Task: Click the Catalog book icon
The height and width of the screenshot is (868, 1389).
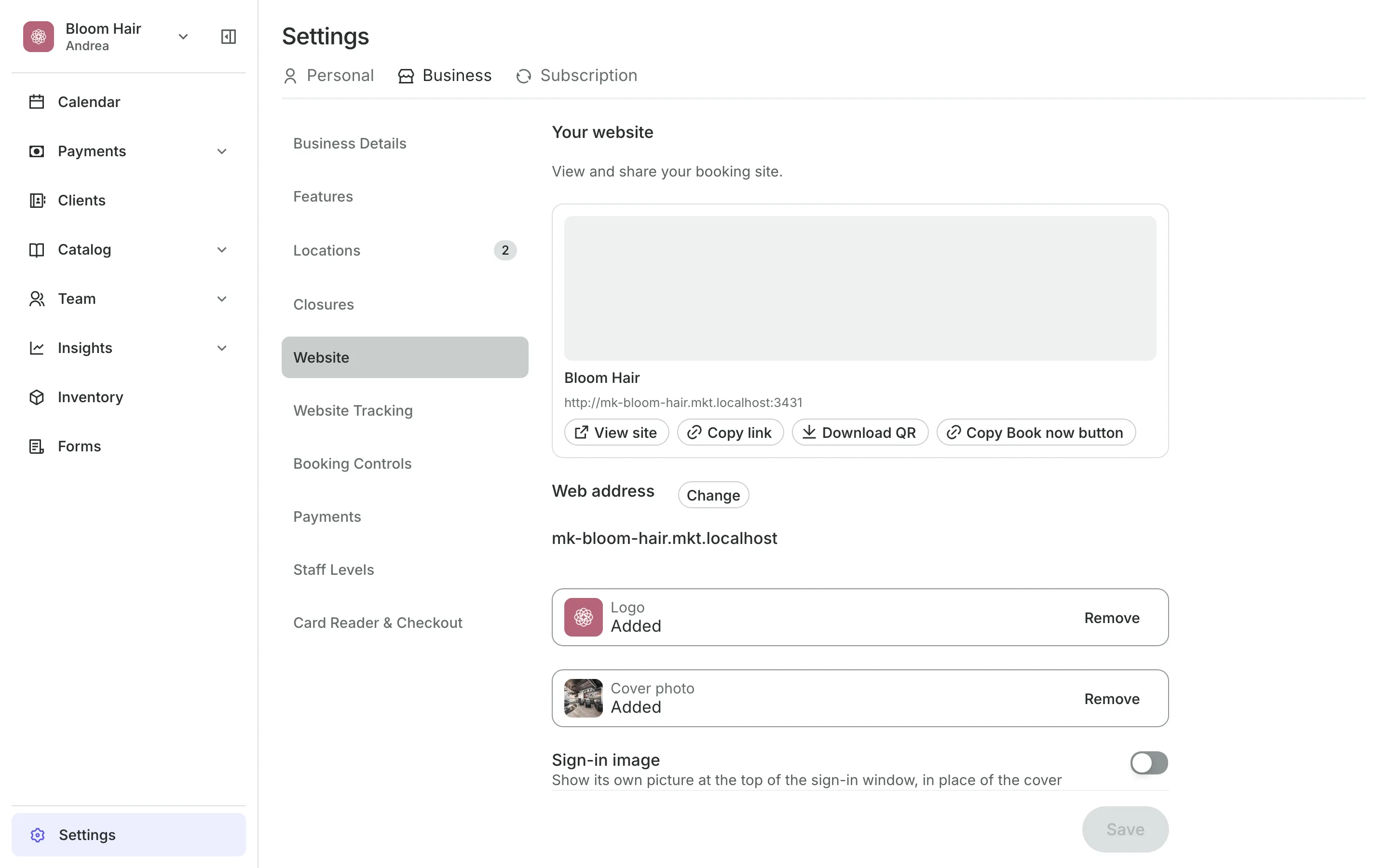Action: (37, 250)
